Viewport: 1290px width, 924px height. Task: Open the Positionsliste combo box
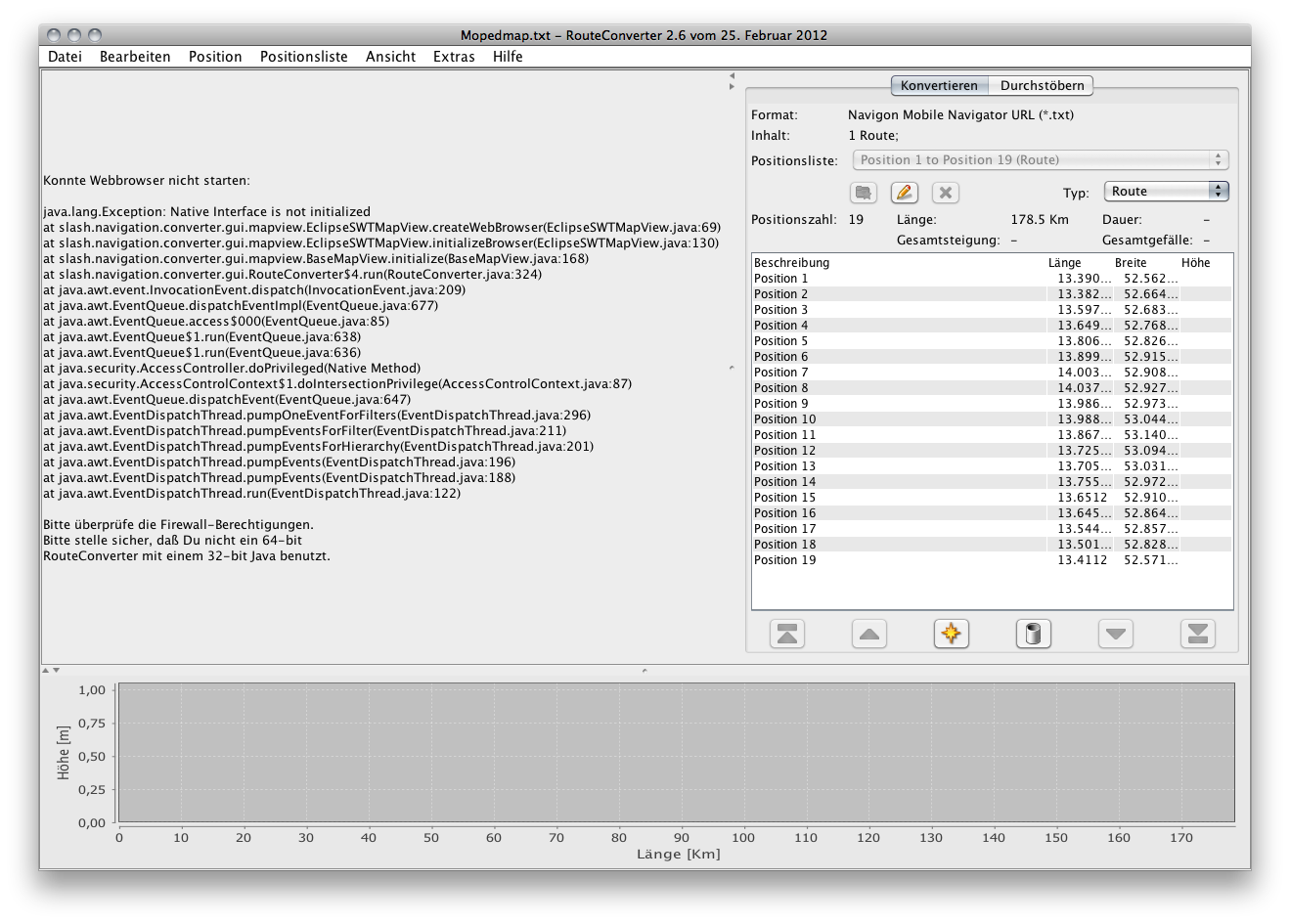[1041, 160]
